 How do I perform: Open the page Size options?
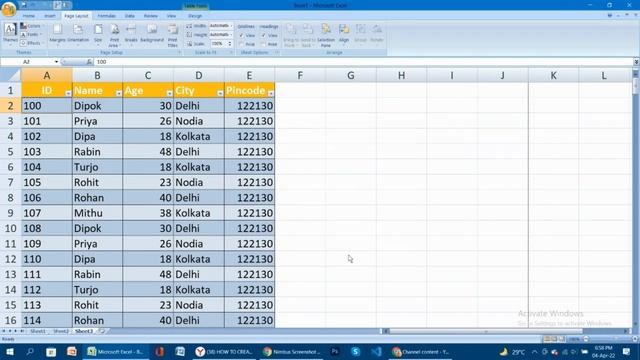(x=98, y=33)
